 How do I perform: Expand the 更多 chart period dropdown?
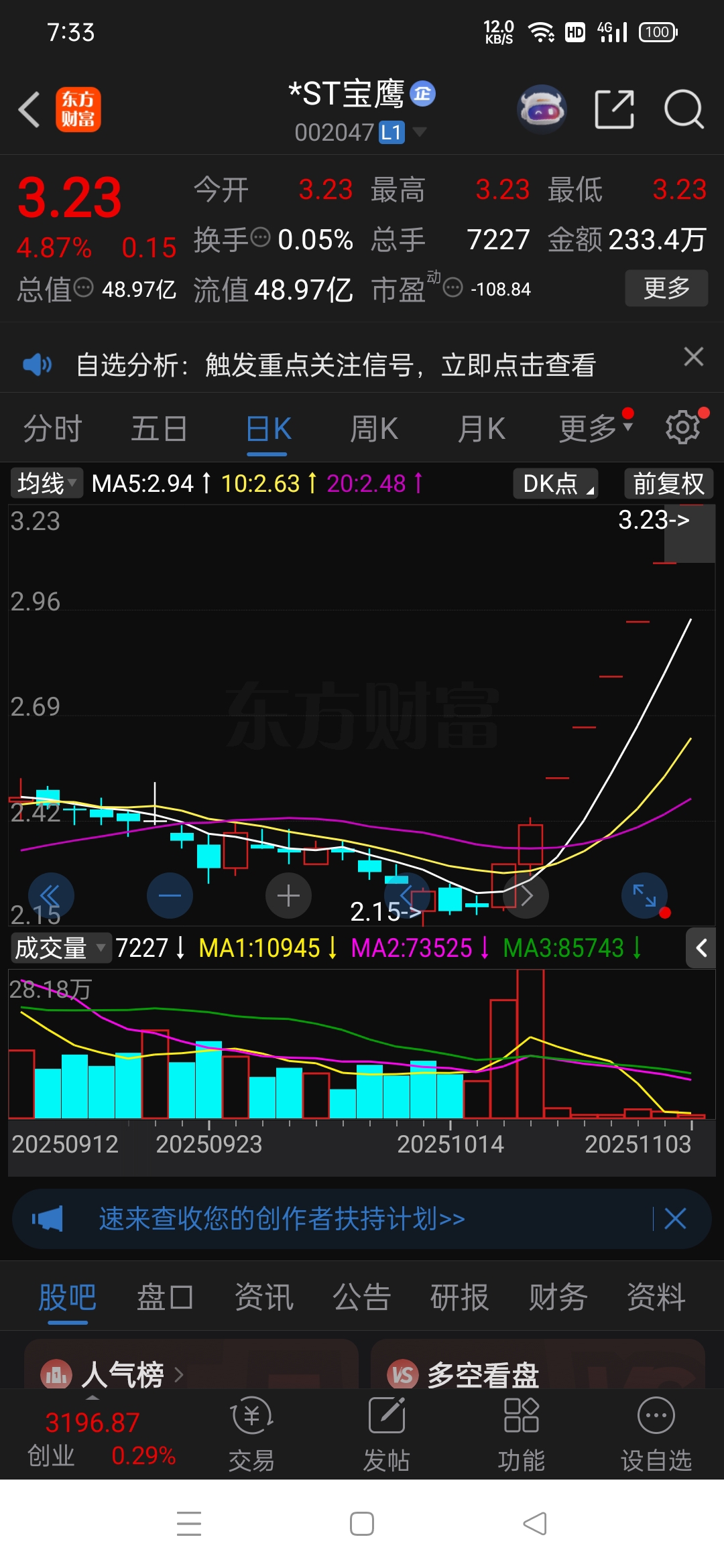(595, 428)
